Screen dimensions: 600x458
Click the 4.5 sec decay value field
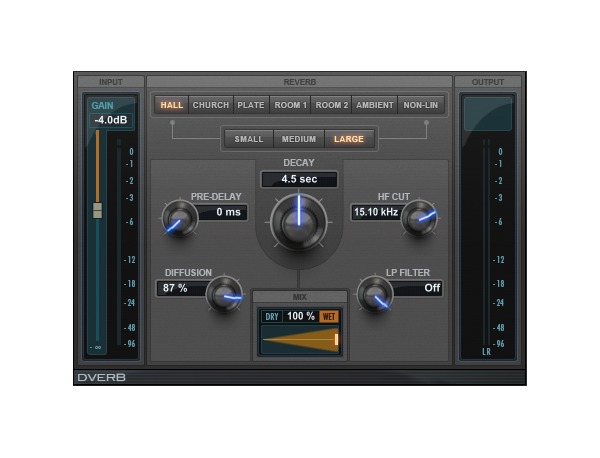point(299,179)
